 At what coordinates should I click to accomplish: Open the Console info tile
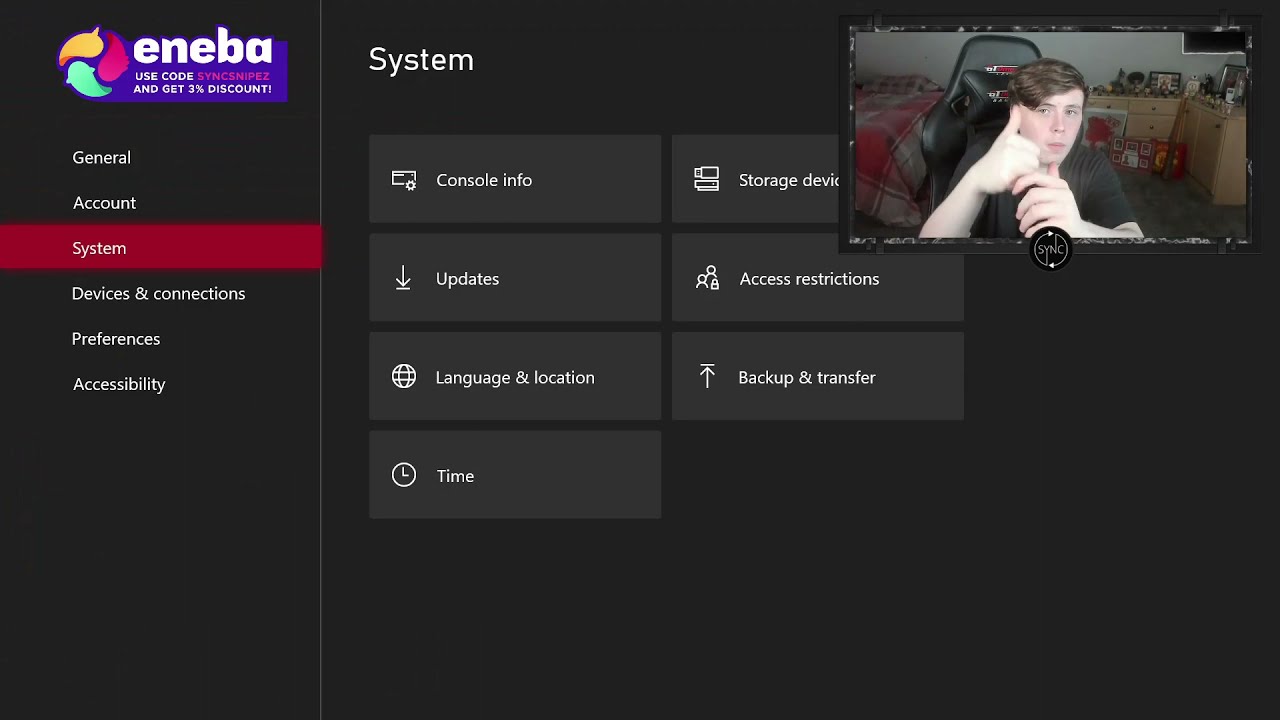[x=515, y=179]
